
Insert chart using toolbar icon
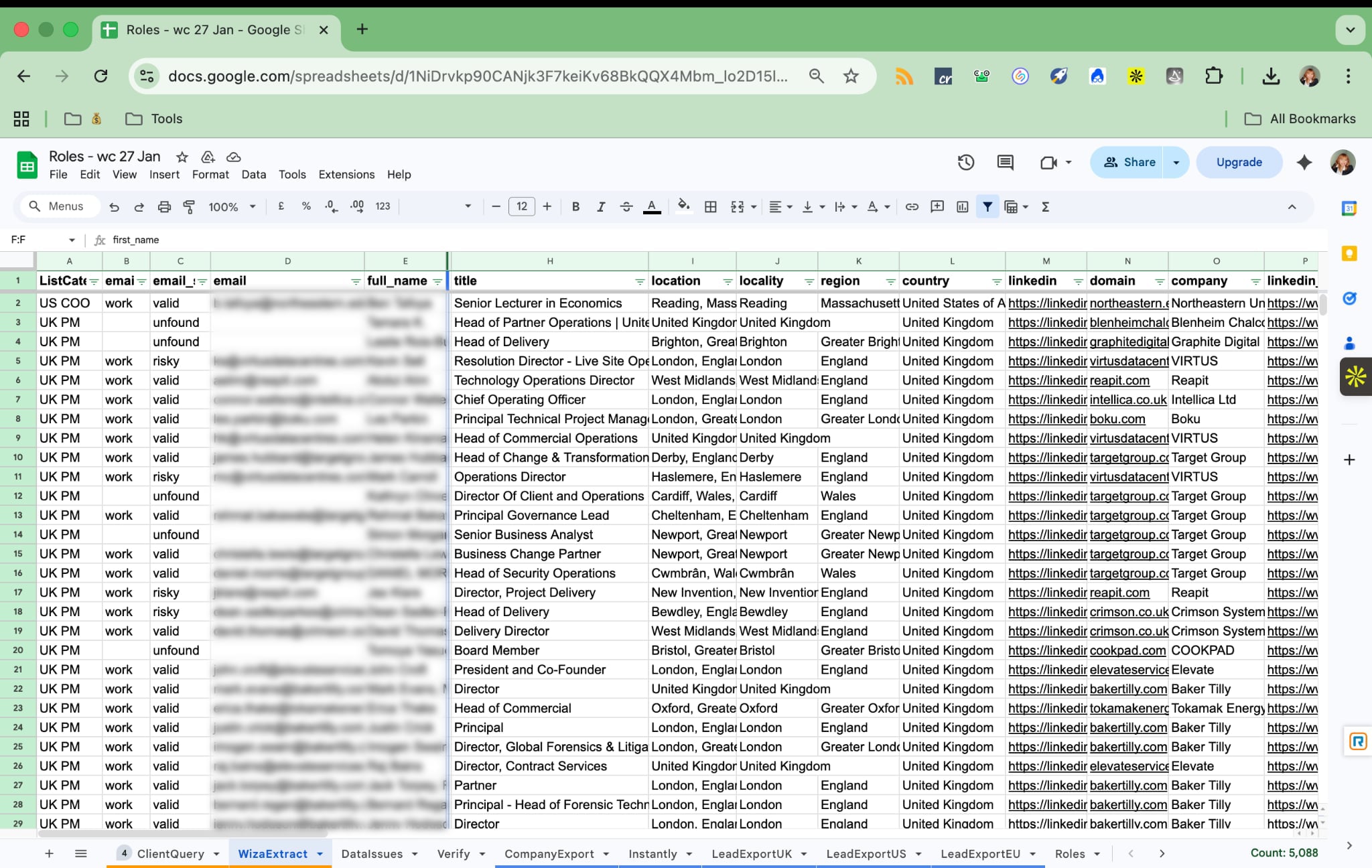coord(963,207)
